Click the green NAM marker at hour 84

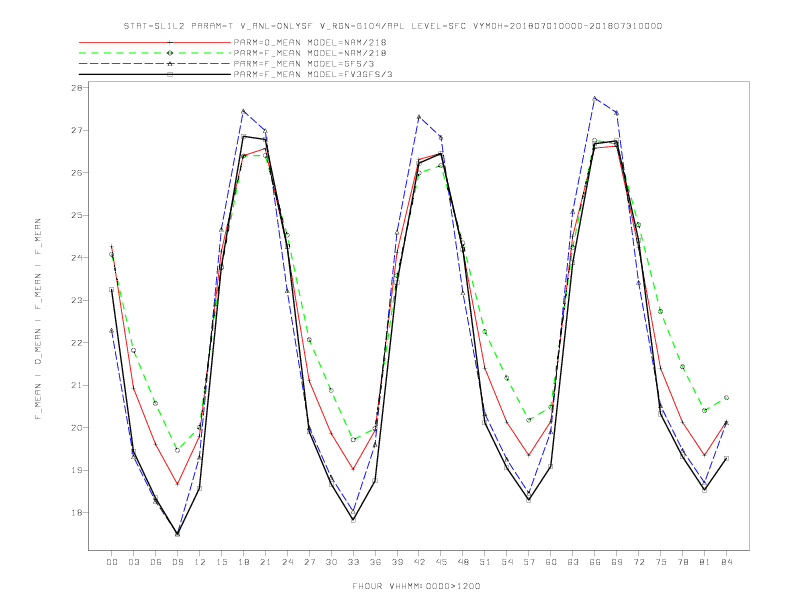pyautogui.click(x=726, y=398)
